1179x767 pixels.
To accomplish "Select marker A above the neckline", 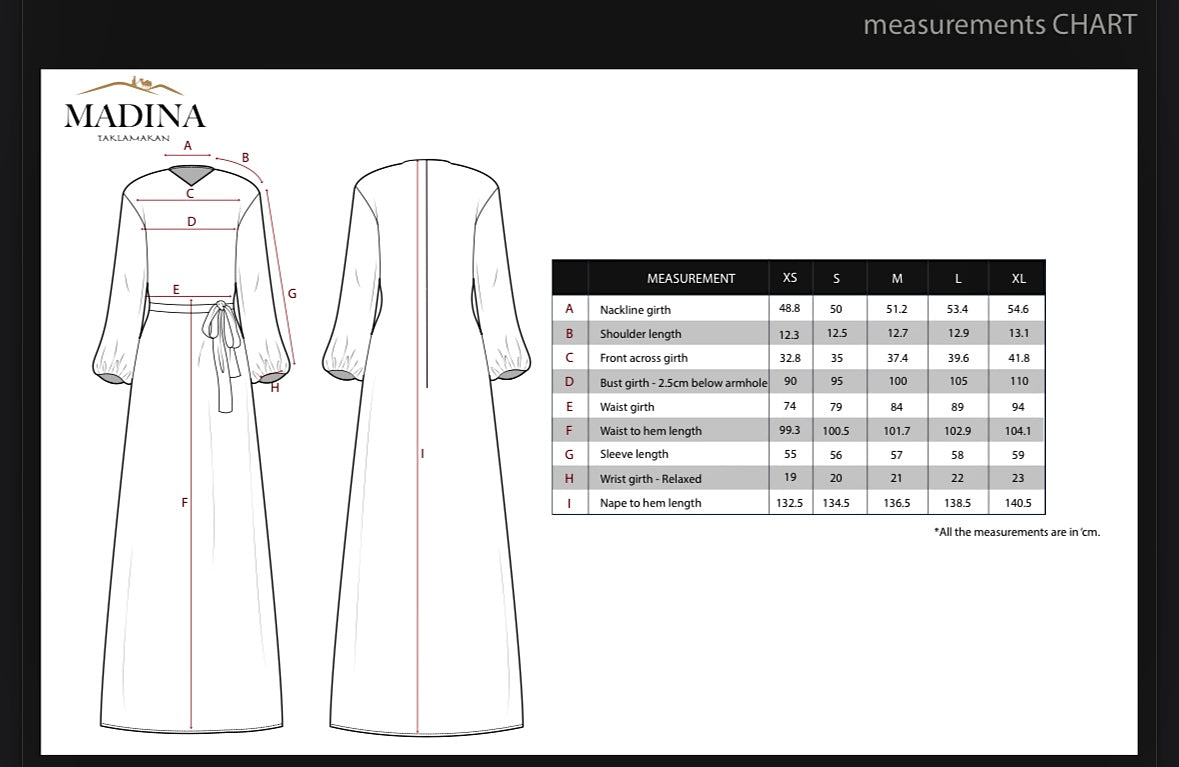I will tap(186, 146).
